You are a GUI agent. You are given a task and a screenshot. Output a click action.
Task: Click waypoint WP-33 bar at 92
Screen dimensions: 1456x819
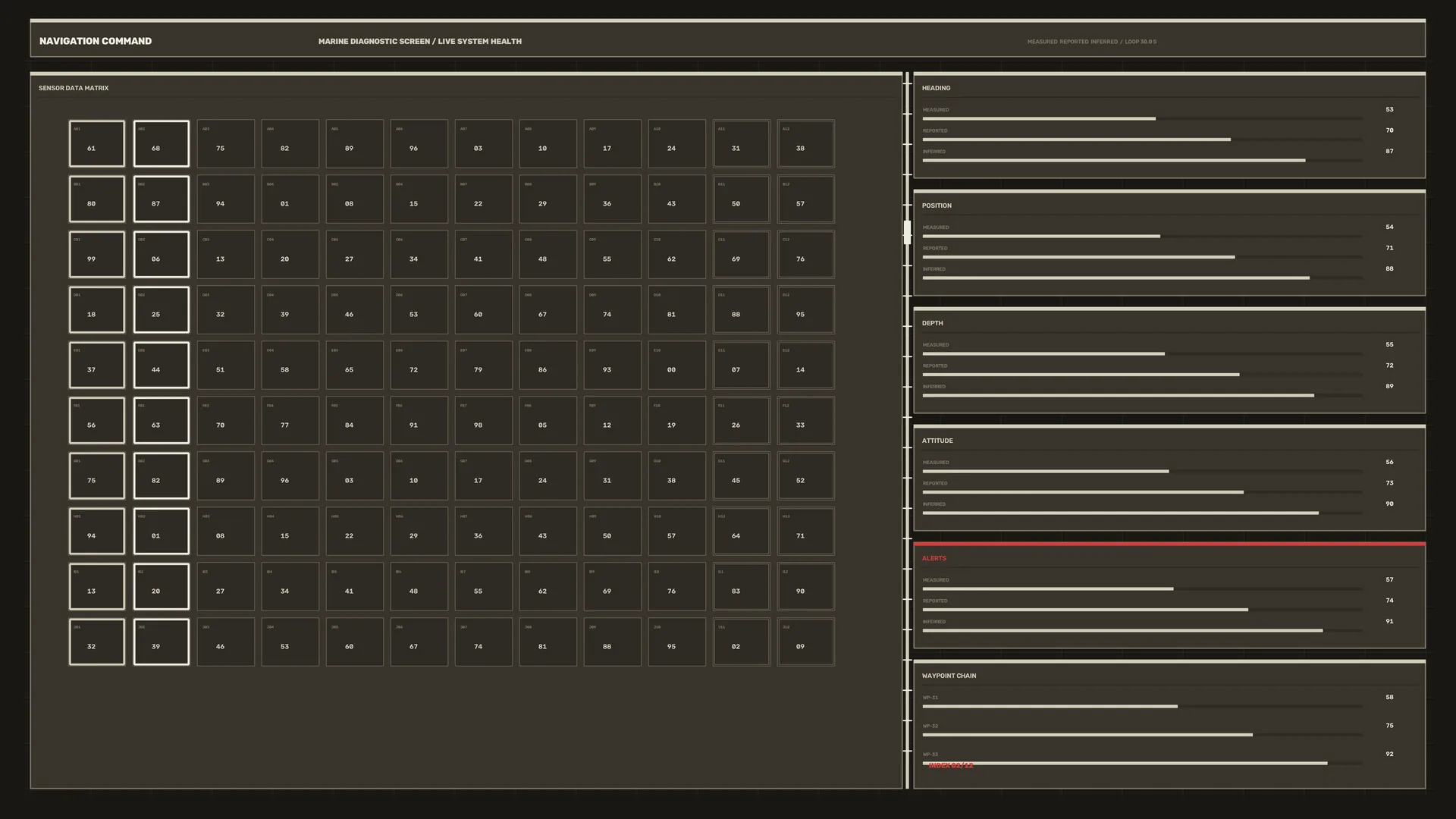pyautogui.click(x=1142, y=763)
